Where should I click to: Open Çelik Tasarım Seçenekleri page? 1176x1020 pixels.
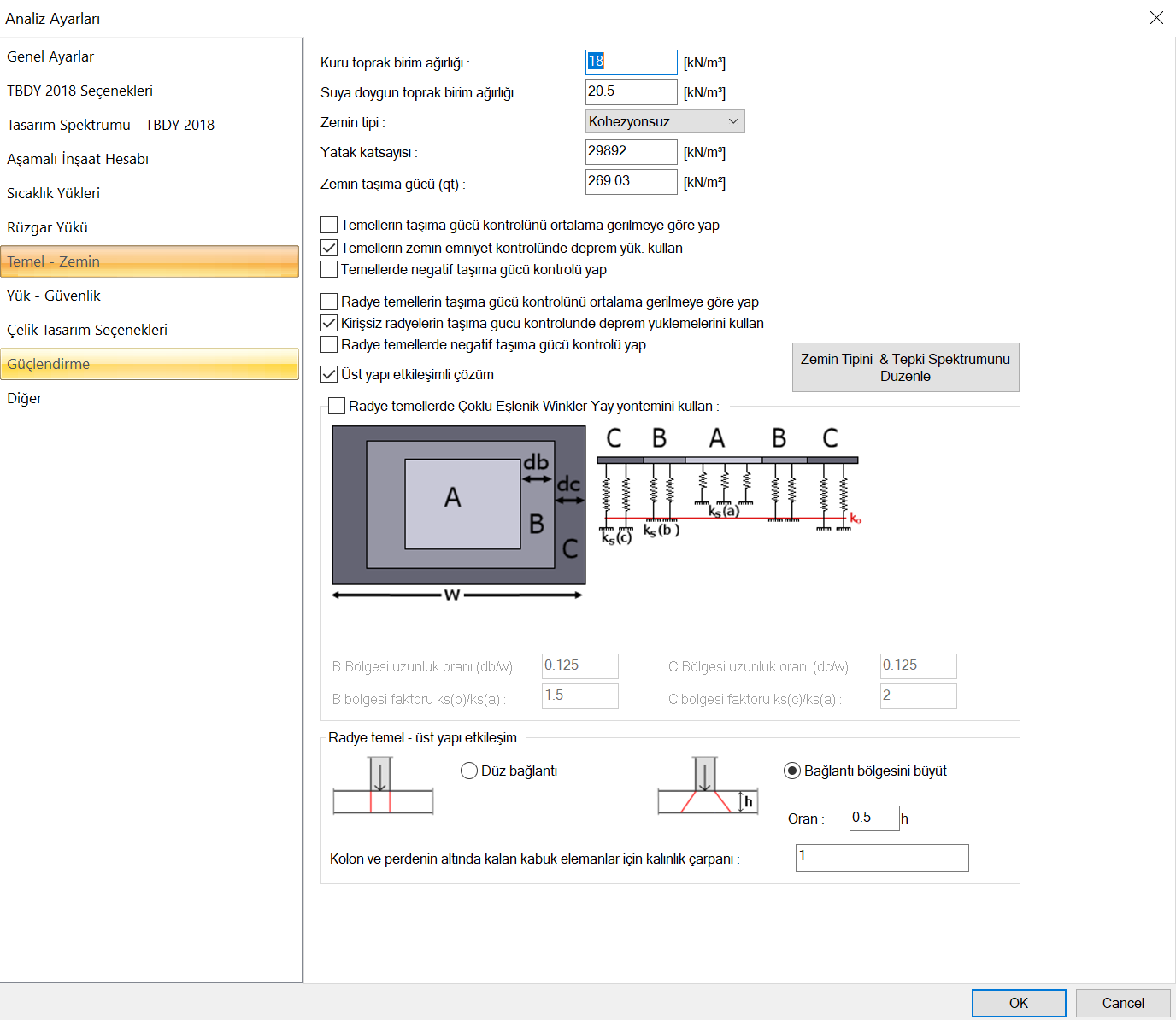point(150,330)
